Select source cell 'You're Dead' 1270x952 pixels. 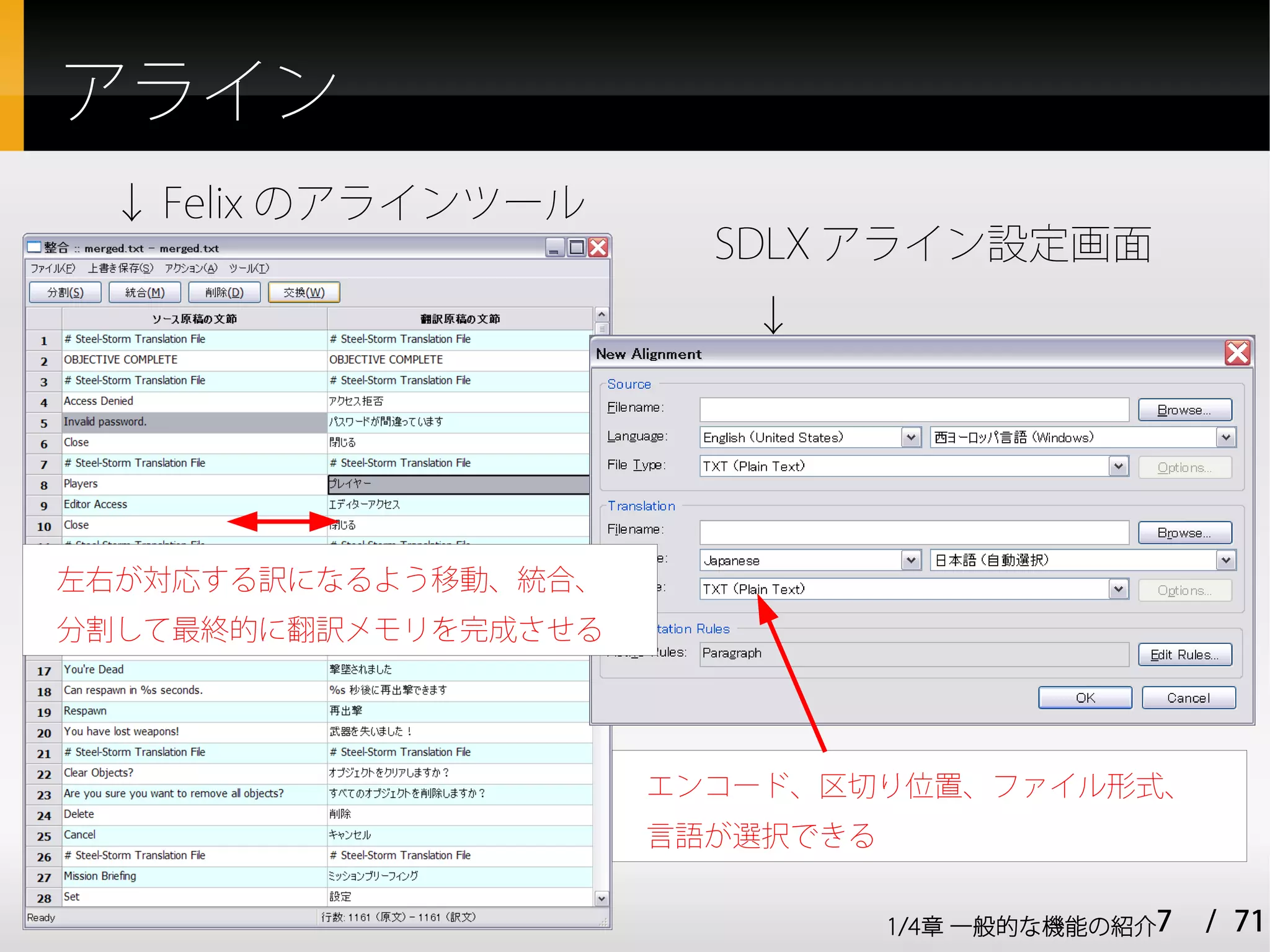pyautogui.click(x=195, y=670)
